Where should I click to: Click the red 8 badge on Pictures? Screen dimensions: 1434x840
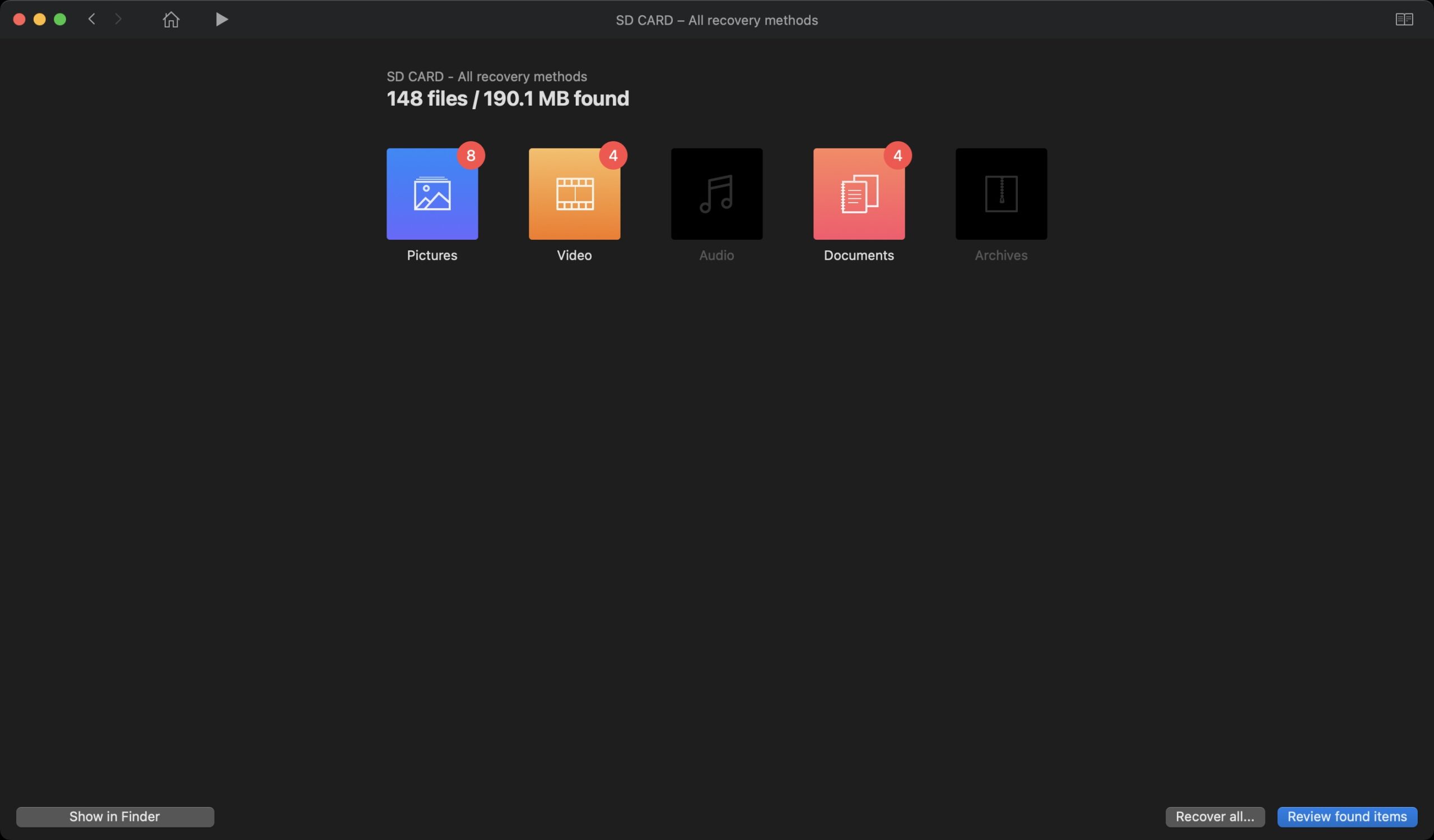pyautogui.click(x=471, y=155)
